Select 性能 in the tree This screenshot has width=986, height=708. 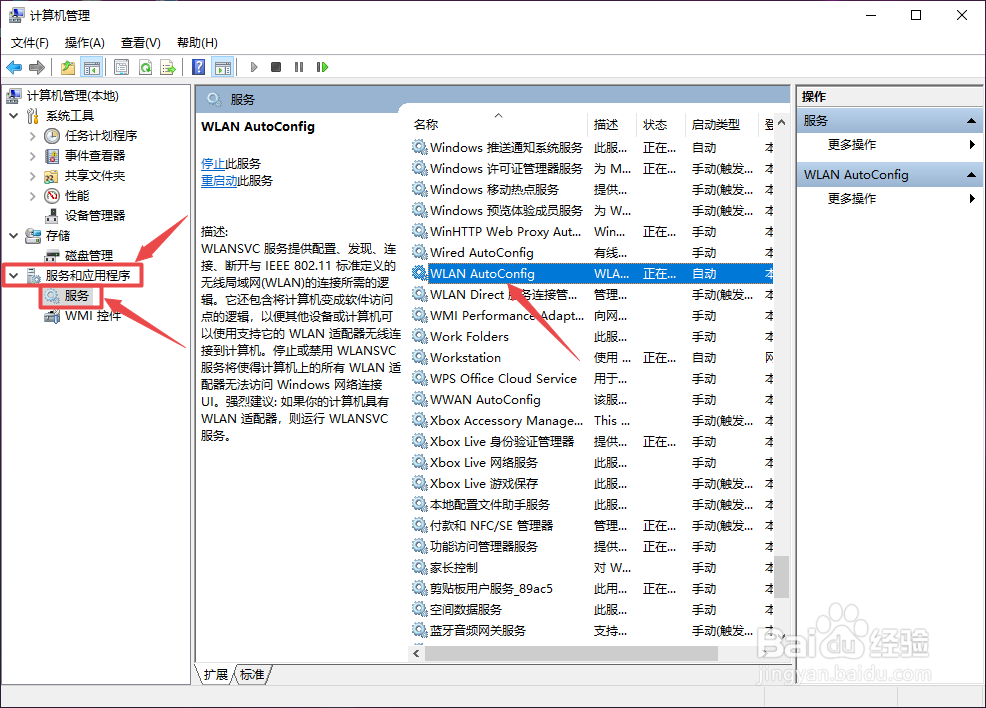(x=77, y=196)
